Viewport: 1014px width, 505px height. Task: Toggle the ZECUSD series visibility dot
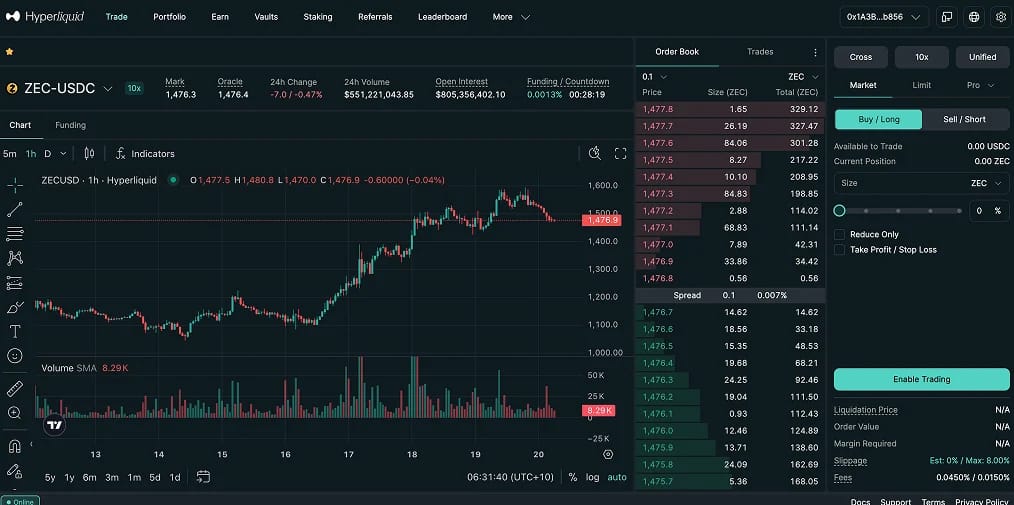coord(173,180)
